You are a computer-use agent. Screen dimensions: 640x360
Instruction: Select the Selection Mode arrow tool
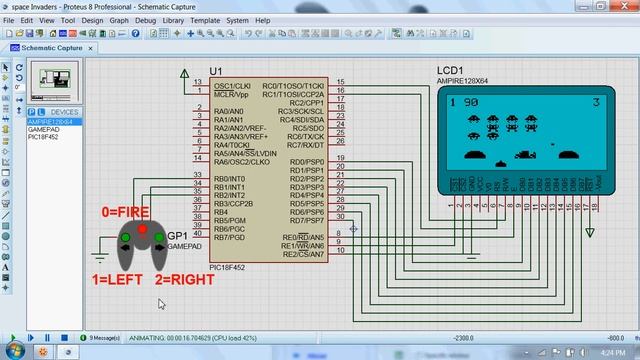[6, 67]
